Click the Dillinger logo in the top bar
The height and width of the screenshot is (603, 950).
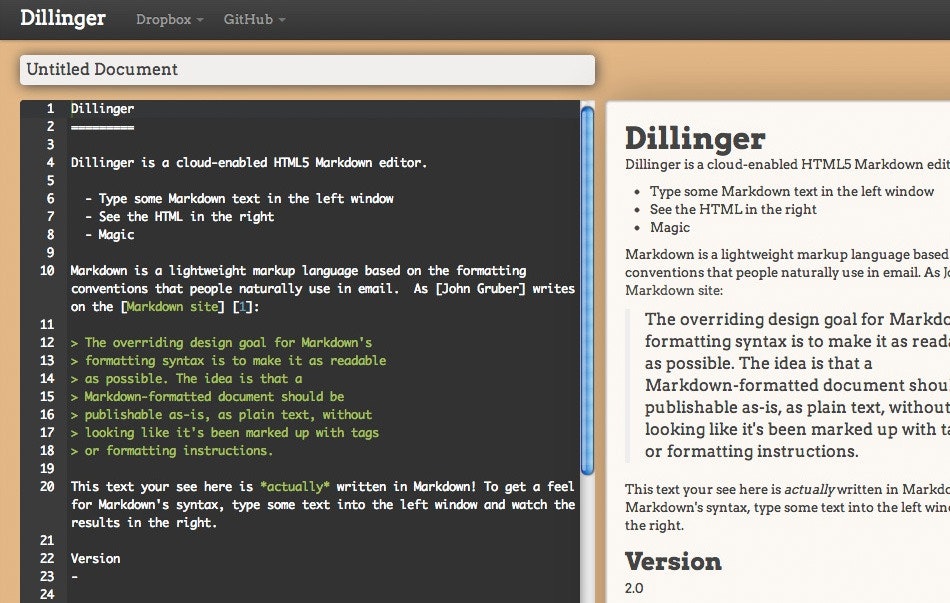[x=62, y=18]
